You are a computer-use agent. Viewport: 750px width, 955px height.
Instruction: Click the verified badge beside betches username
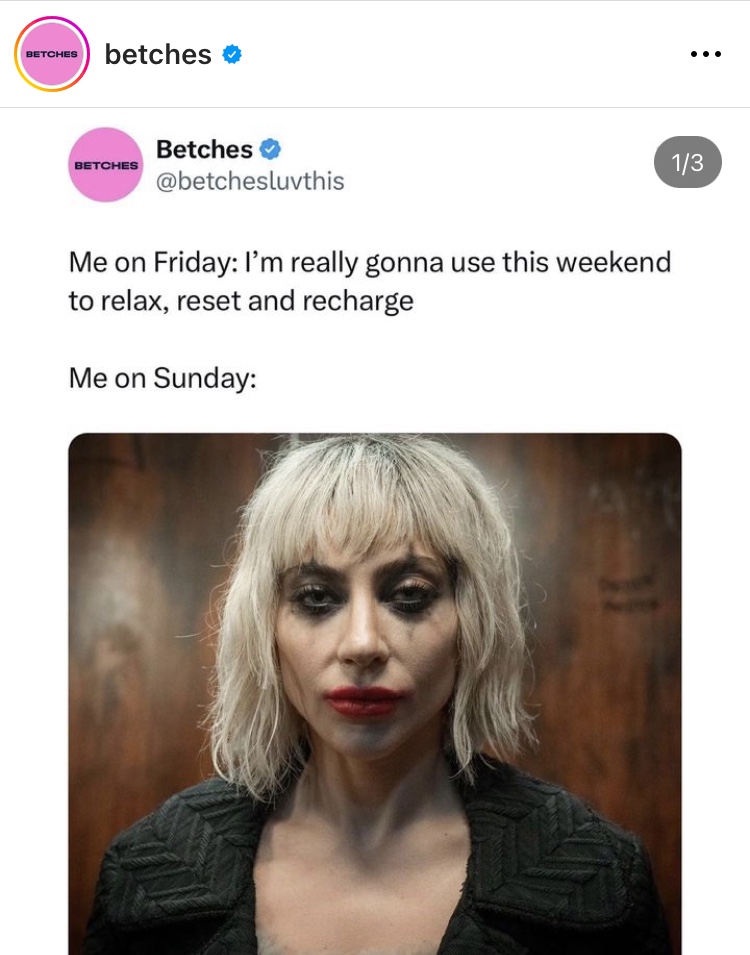point(232,54)
